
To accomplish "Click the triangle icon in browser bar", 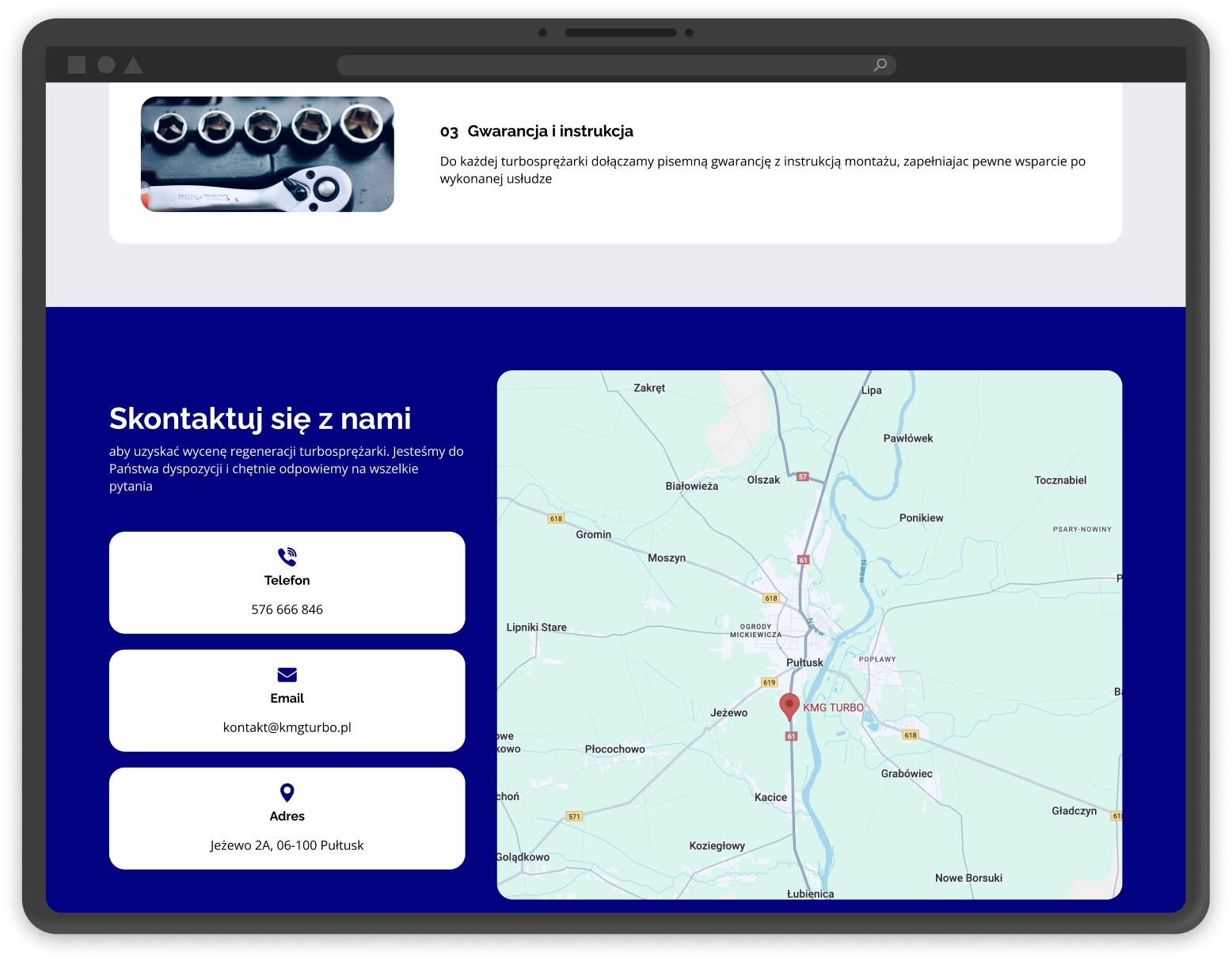I will click(x=134, y=65).
